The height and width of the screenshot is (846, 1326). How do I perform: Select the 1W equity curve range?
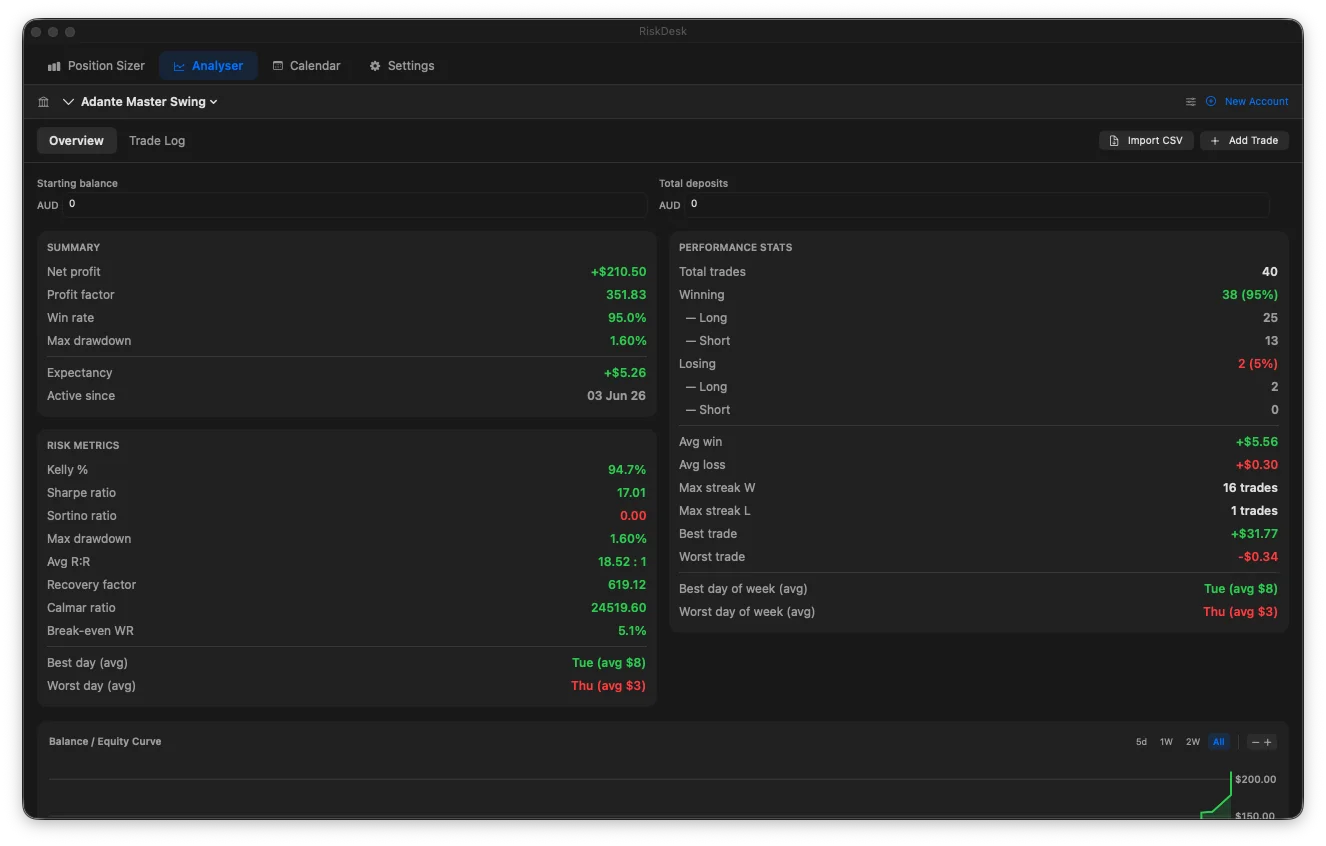pos(1166,742)
